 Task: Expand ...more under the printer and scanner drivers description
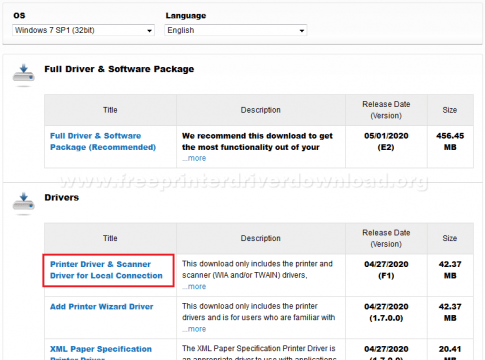[x=194, y=287]
